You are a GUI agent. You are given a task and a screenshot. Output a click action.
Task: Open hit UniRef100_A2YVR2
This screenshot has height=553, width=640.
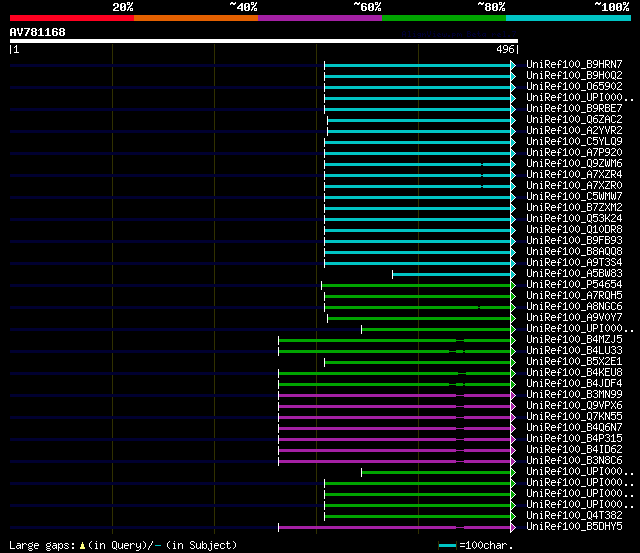coord(574,131)
